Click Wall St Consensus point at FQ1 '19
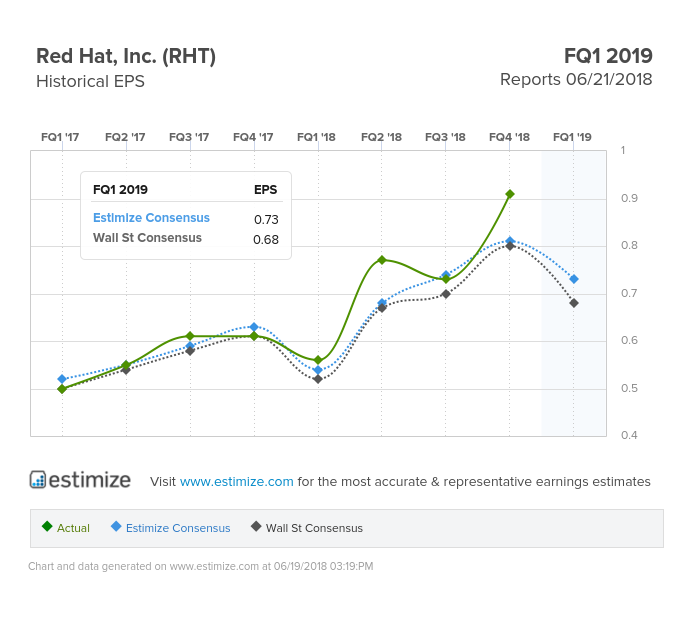This screenshot has width=685, height=620. tap(574, 303)
